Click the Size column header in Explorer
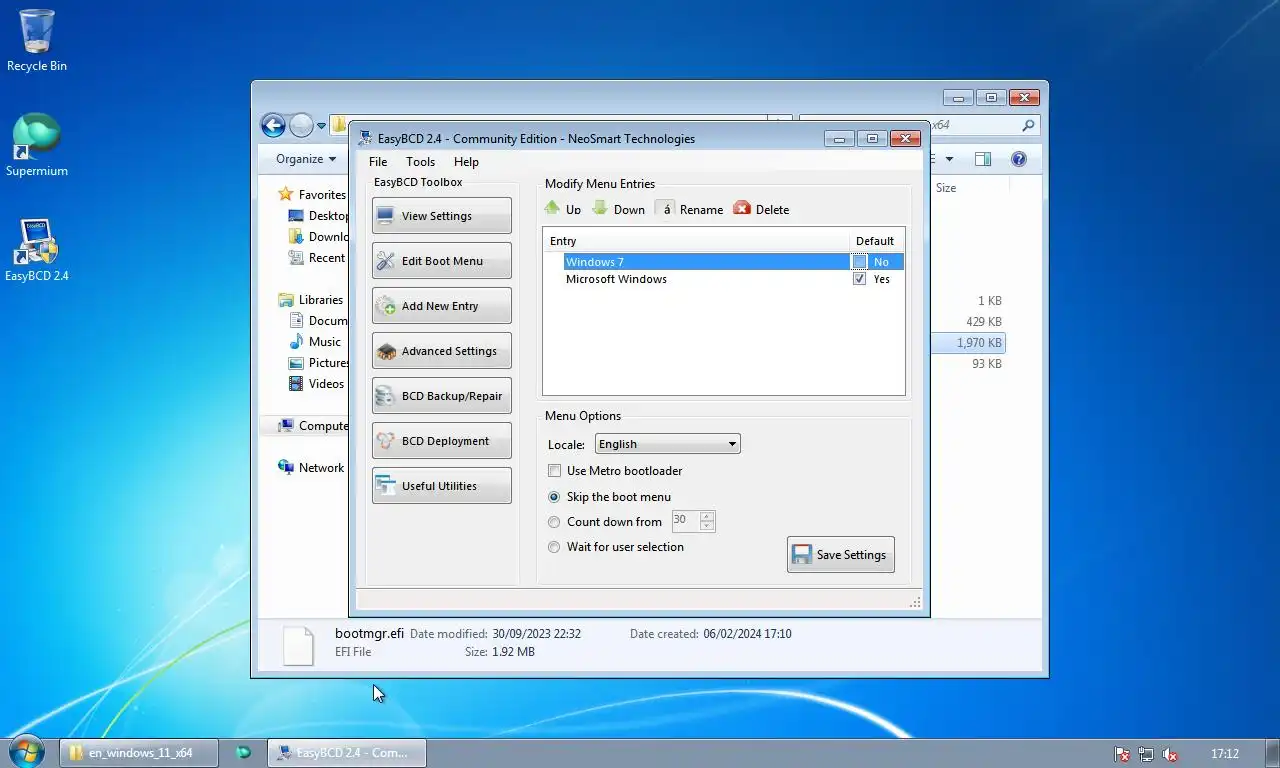Image resolution: width=1280 pixels, height=768 pixels. (x=946, y=188)
